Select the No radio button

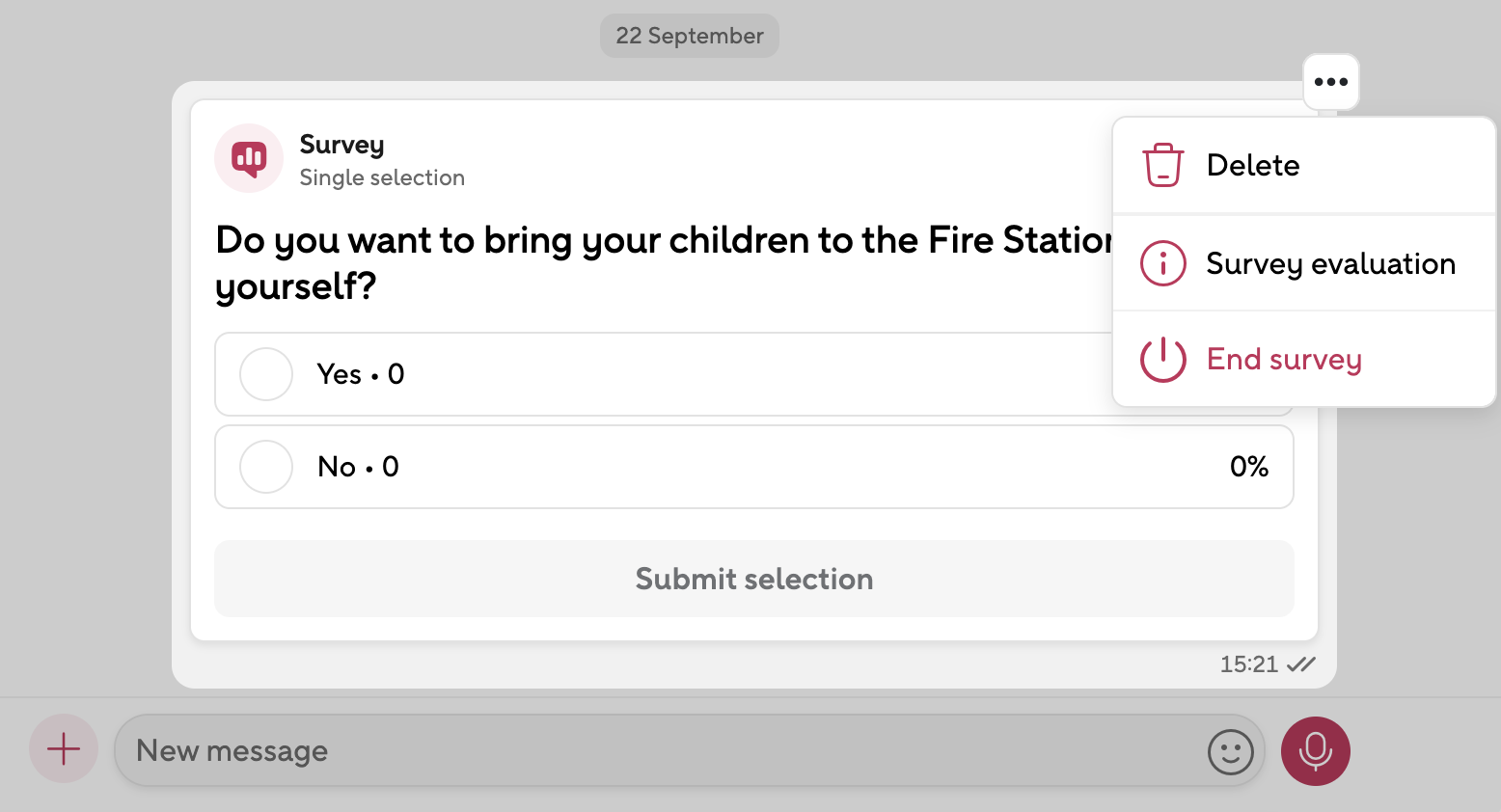click(x=266, y=467)
